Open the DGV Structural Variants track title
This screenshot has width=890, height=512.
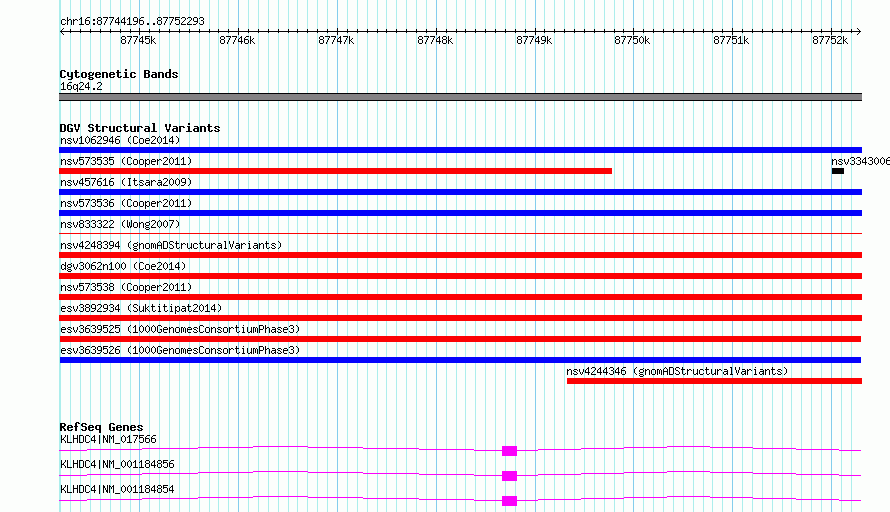[140, 128]
